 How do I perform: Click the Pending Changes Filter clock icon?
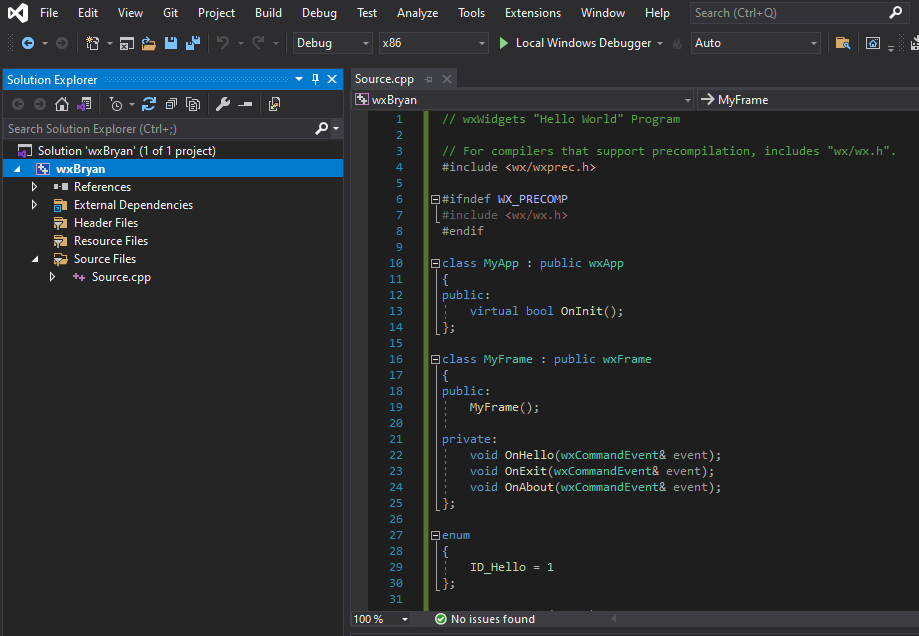click(x=115, y=104)
